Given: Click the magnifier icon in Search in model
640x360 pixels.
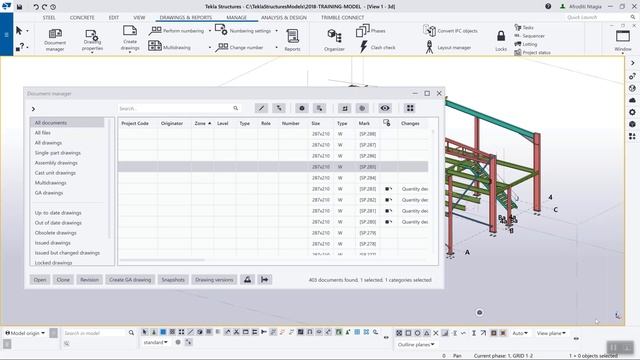Looking at the screenshot, I should pyautogui.click(x=131, y=333).
